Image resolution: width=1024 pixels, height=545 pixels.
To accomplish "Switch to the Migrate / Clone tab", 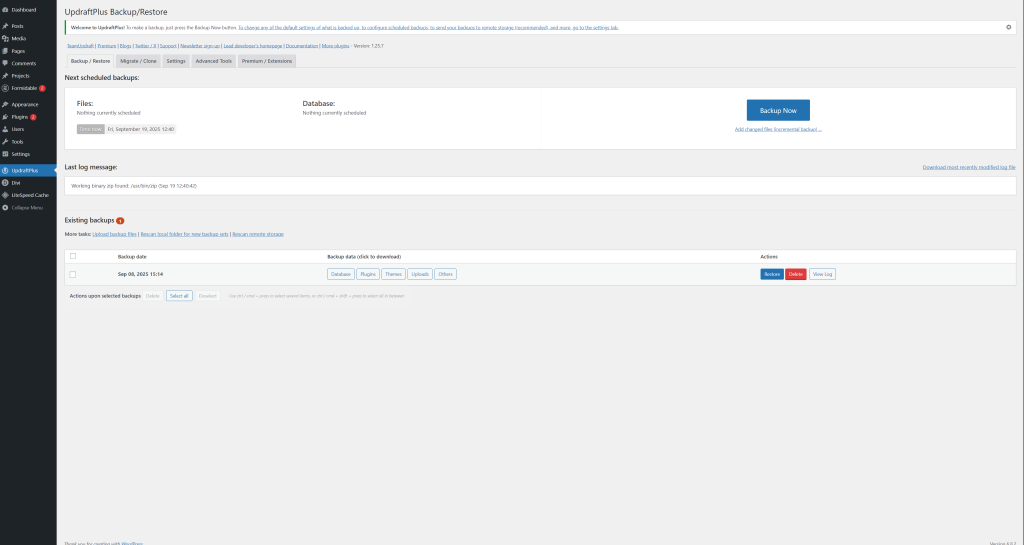I will 139,61.
